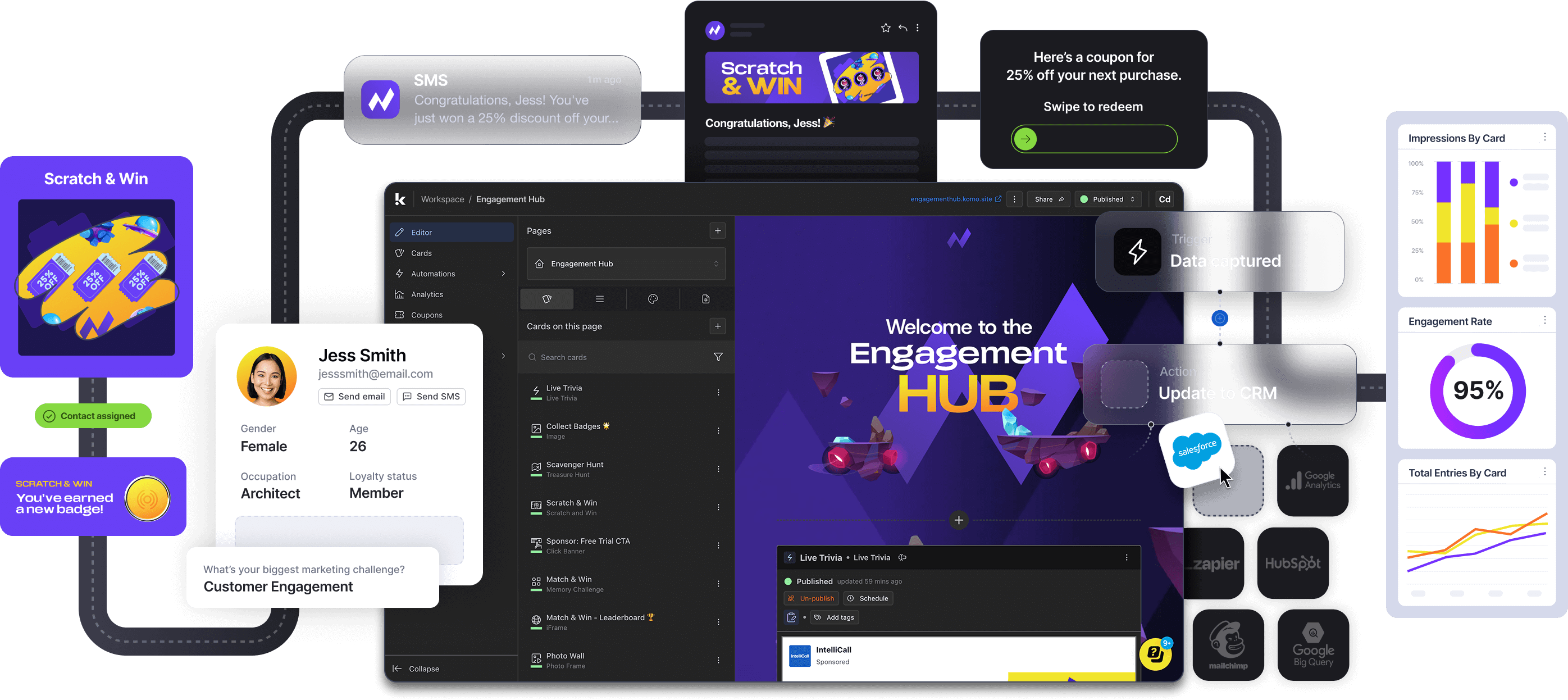The width and height of the screenshot is (1568, 700).
Task: Select the palette theme tab icon
Action: coord(653,299)
